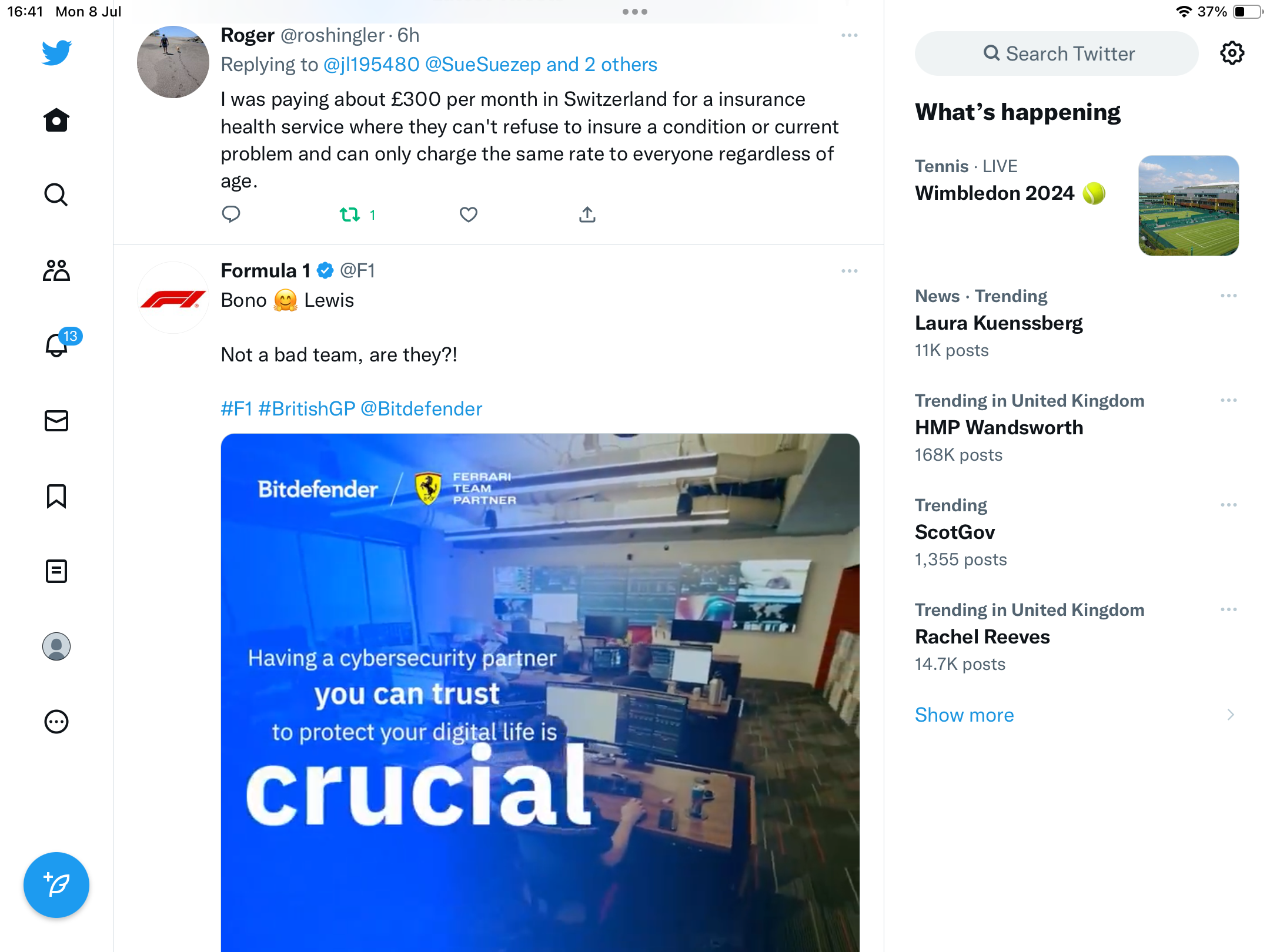The width and height of the screenshot is (1270, 952).
Task: Open the Bookmarks icon
Action: 56,496
